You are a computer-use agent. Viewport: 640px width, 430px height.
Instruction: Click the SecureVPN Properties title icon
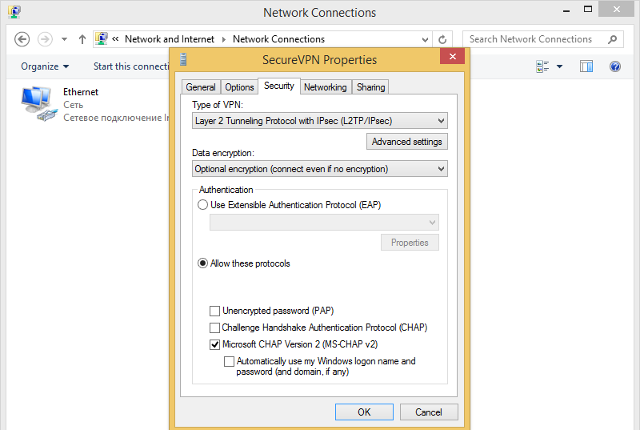click(184, 60)
